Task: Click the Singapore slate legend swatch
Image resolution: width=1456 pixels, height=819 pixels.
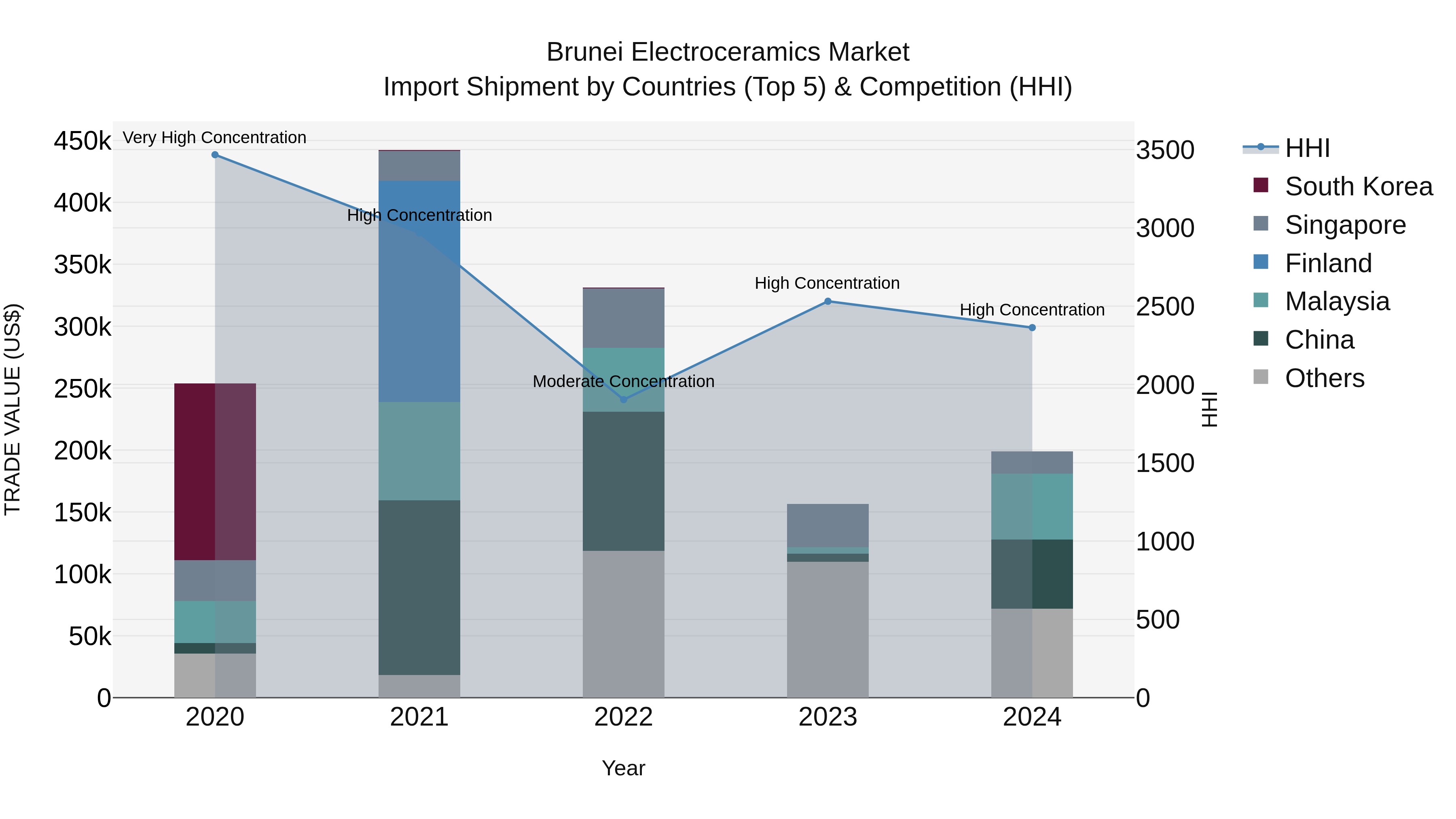Action: coord(1260,223)
